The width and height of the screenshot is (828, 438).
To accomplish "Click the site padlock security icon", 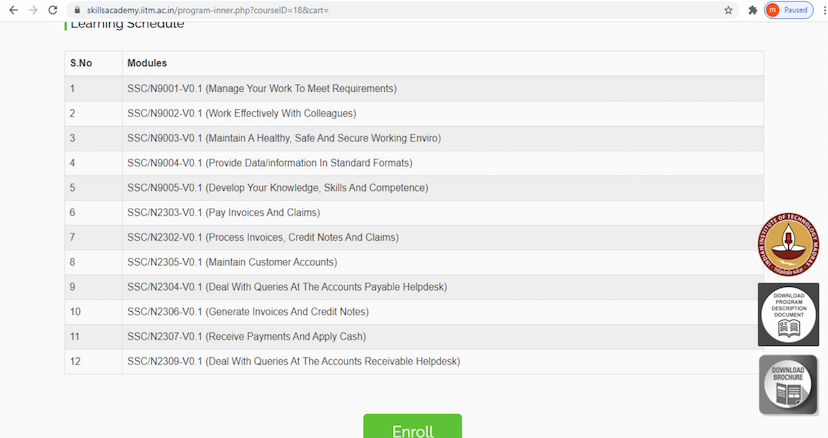I will (x=77, y=10).
